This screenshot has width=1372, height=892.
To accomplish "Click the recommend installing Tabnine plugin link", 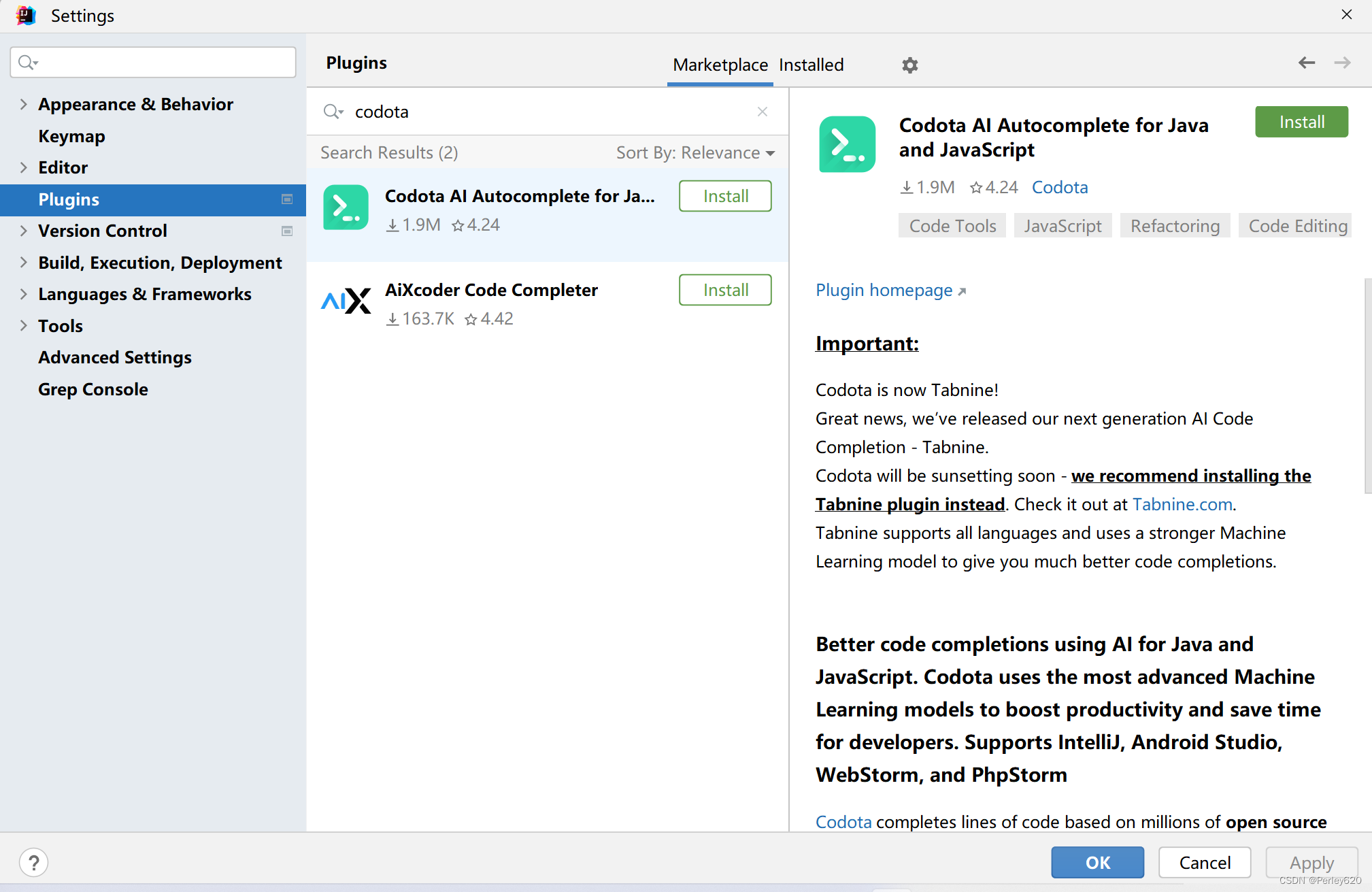I will [x=1191, y=476].
